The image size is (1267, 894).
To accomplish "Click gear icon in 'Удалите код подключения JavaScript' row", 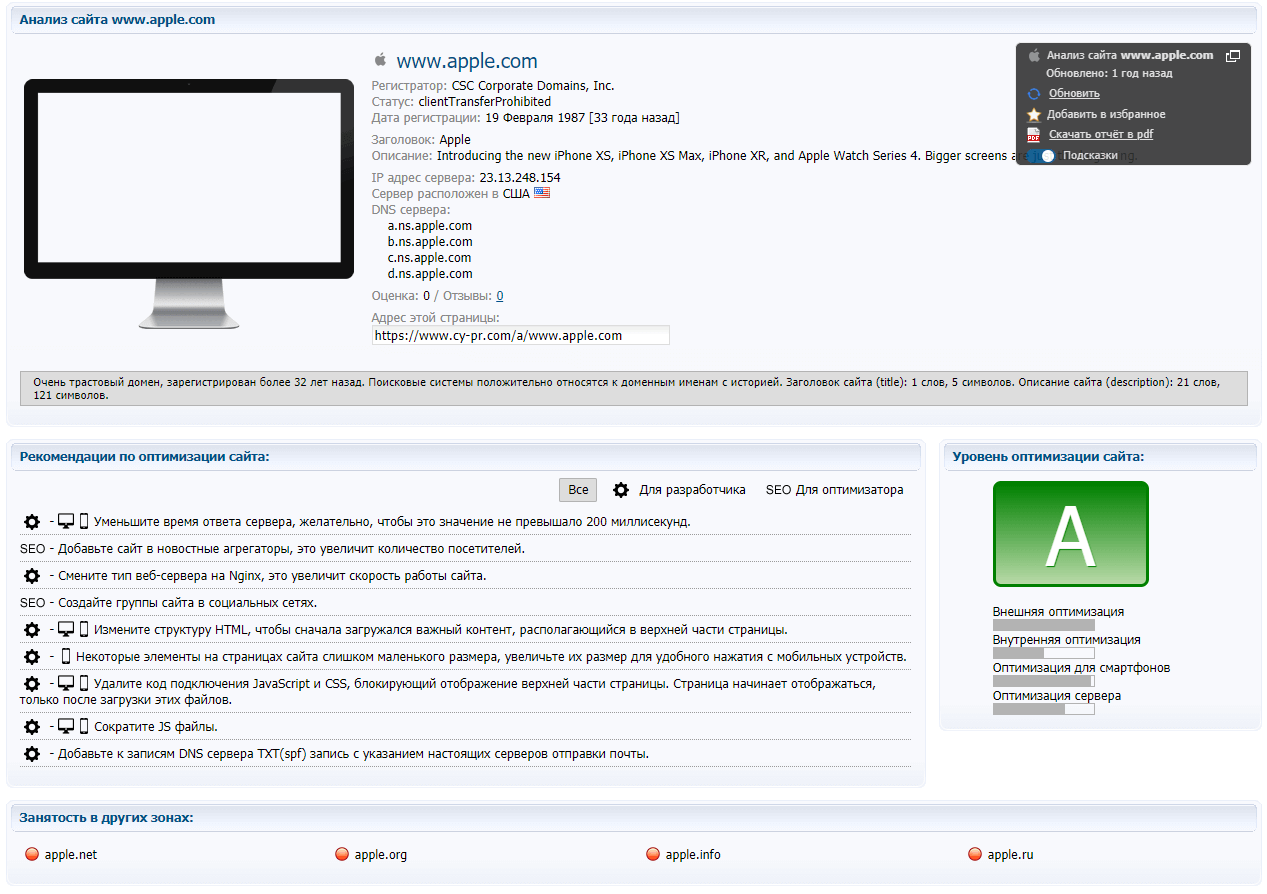I will pos(32,684).
